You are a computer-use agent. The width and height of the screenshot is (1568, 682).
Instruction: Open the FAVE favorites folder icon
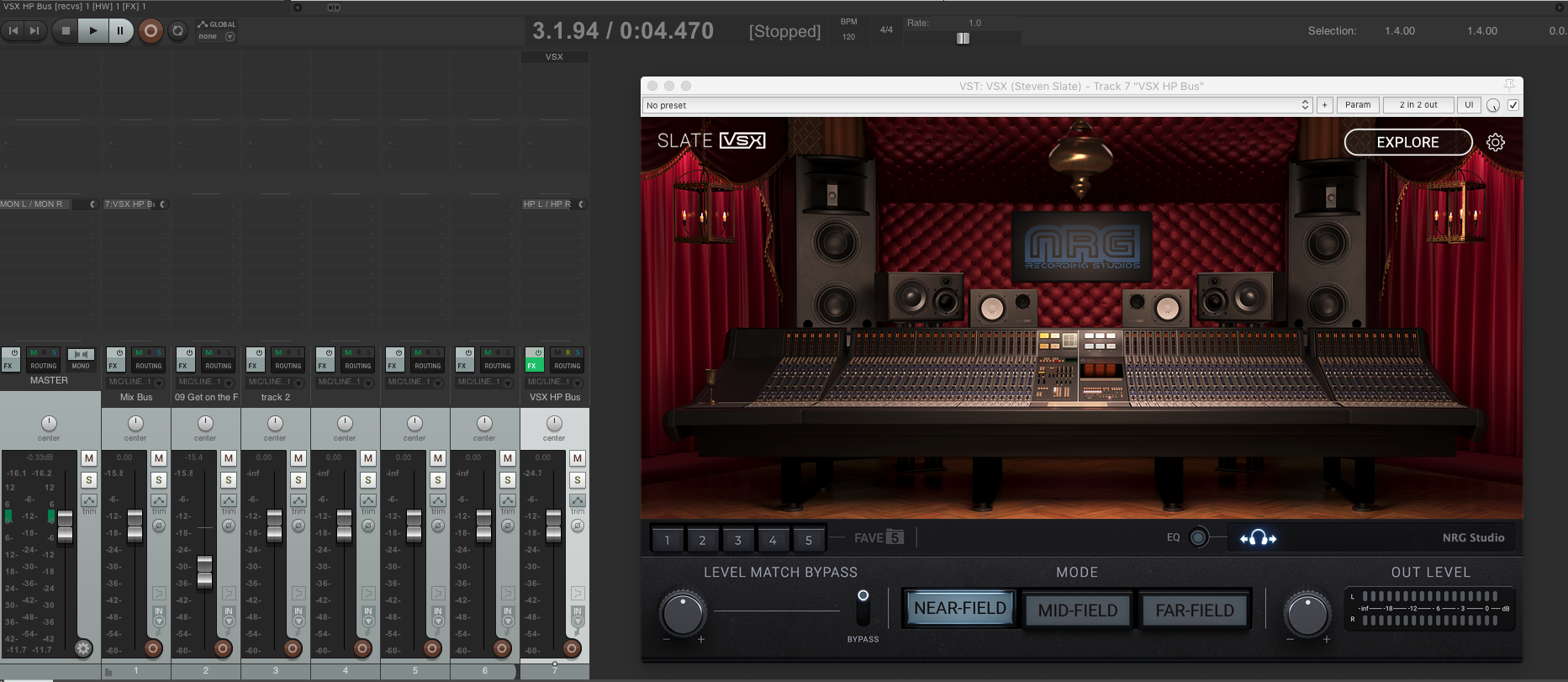coord(895,537)
